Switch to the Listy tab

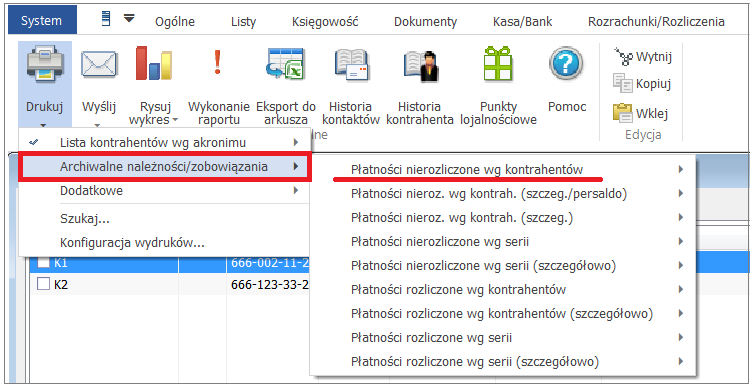click(243, 22)
